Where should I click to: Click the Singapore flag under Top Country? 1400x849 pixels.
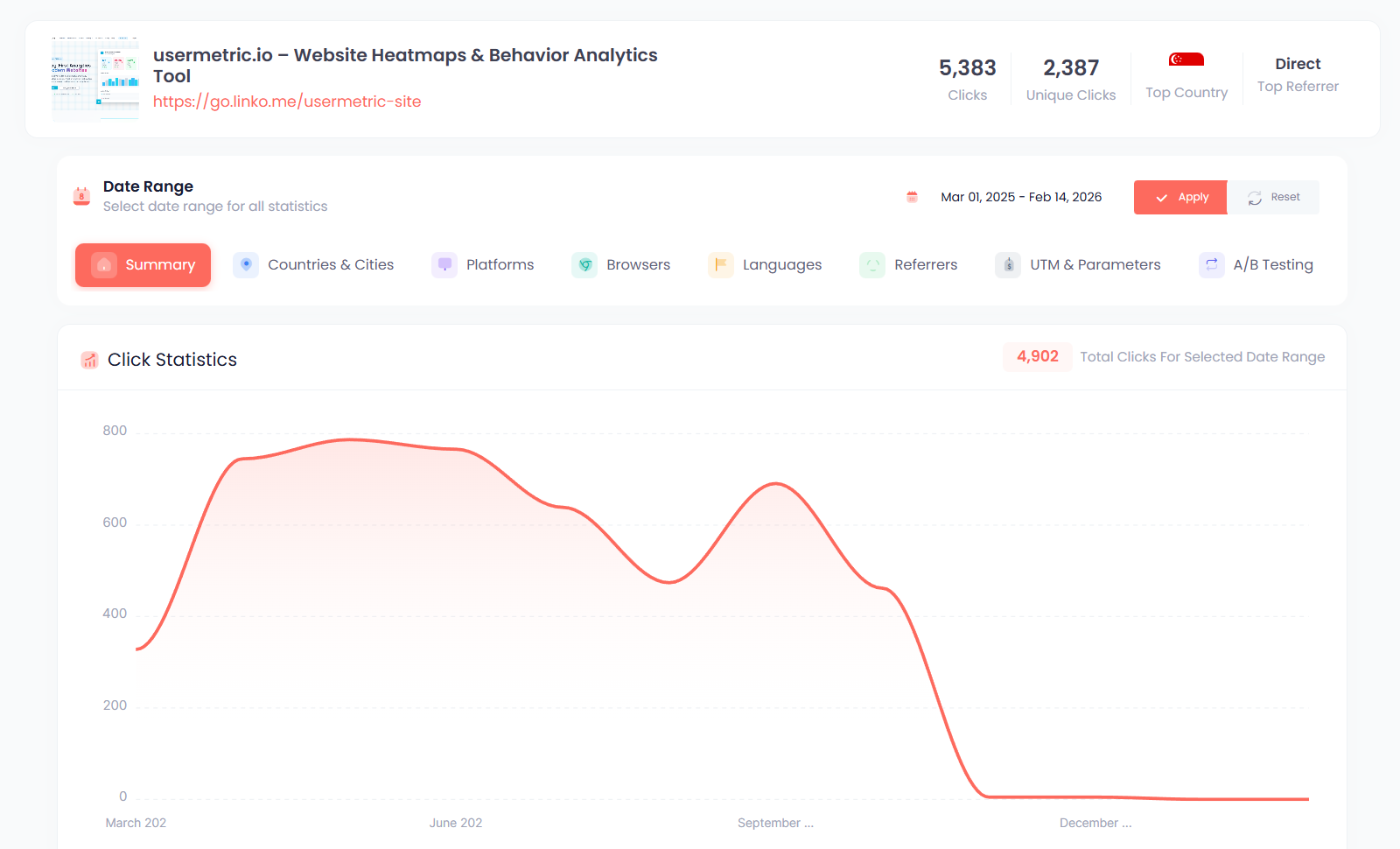coord(1186,59)
